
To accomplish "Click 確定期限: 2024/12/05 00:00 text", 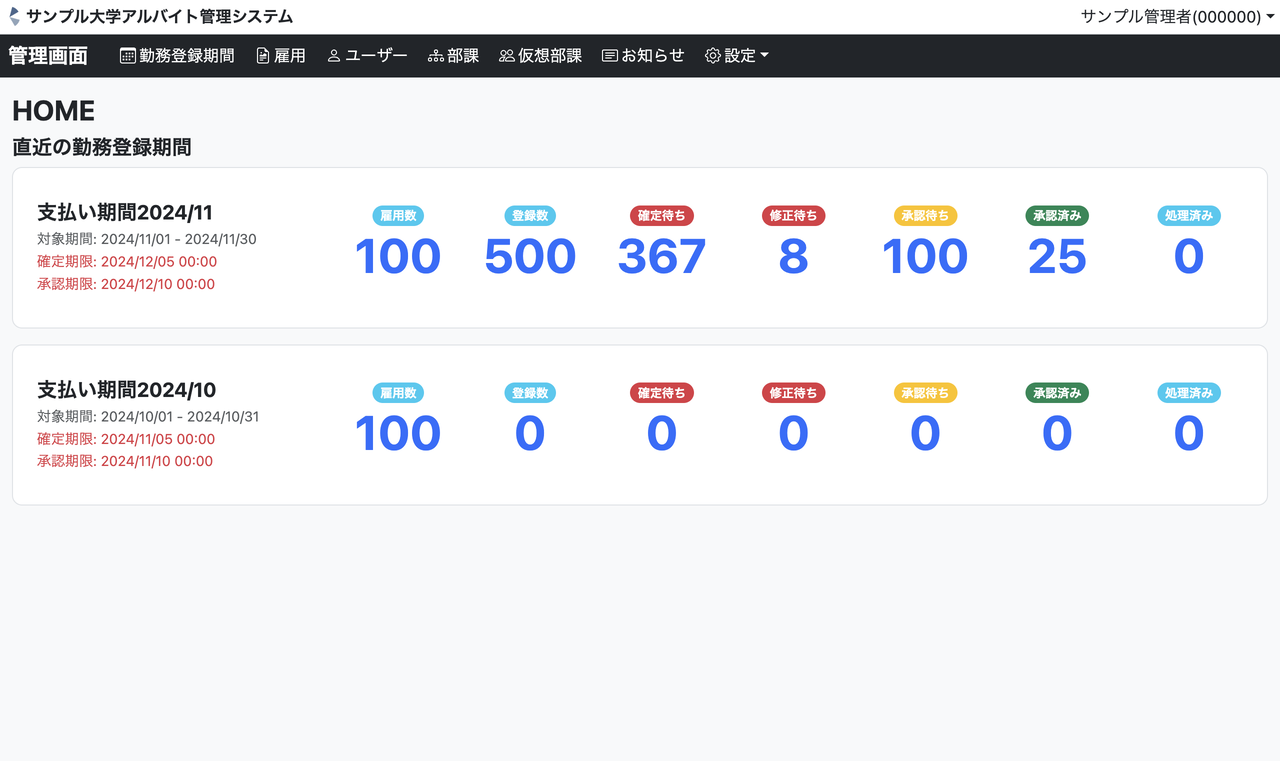I will point(127,261).
